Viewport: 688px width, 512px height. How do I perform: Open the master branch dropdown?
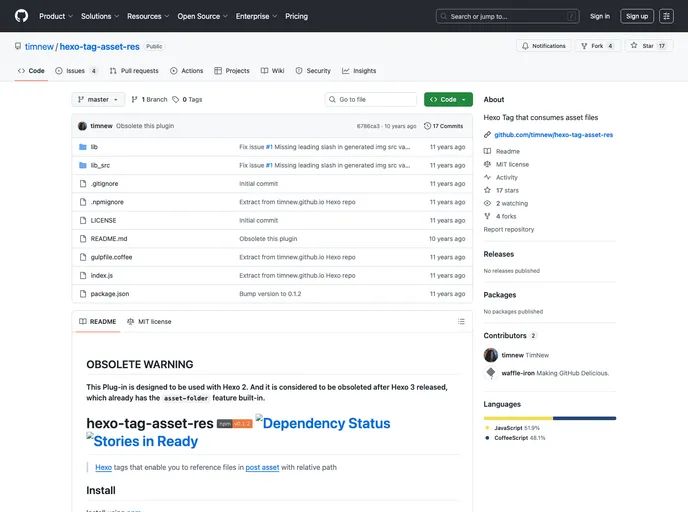coord(98,100)
